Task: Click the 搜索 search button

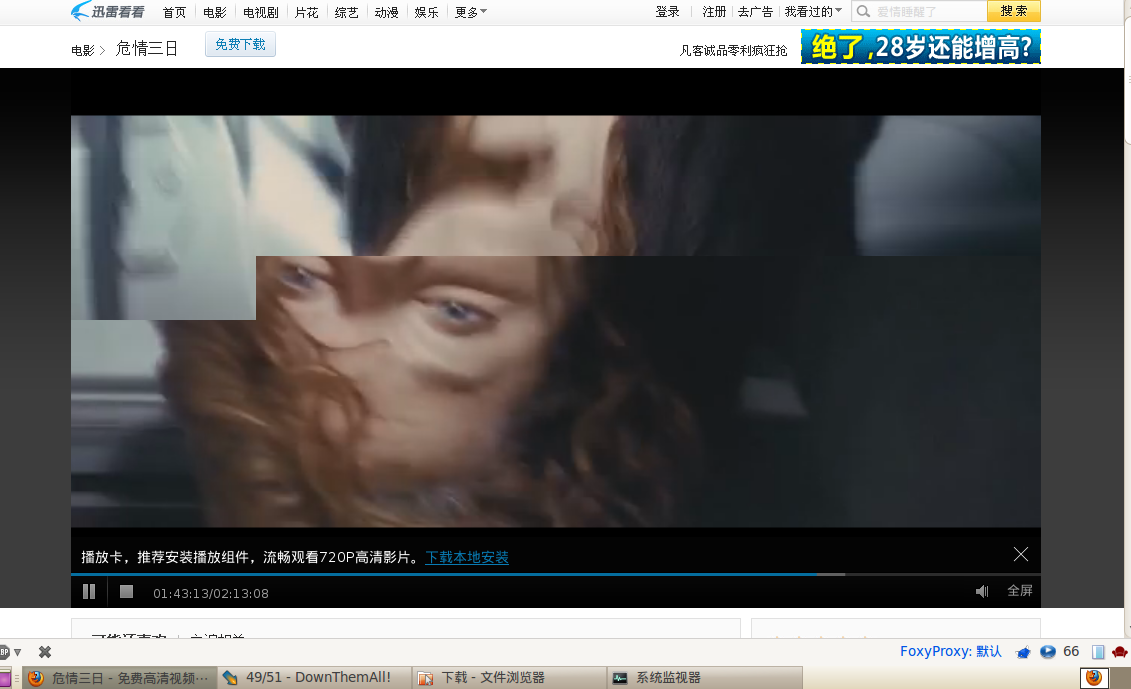Action: tap(1013, 11)
